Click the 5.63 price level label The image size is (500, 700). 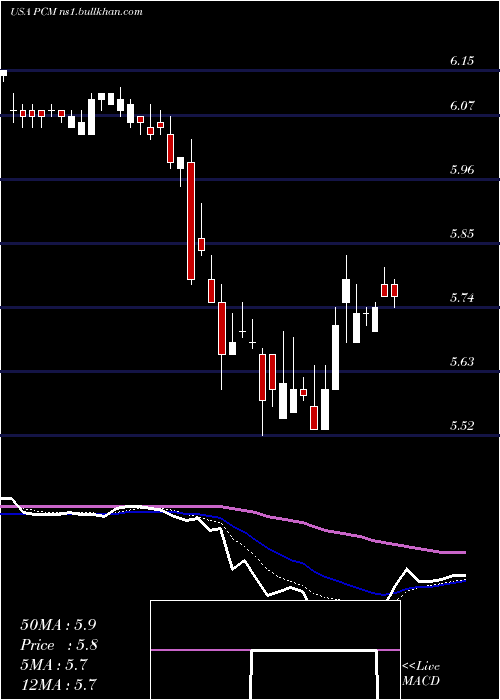pyautogui.click(x=462, y=361)
